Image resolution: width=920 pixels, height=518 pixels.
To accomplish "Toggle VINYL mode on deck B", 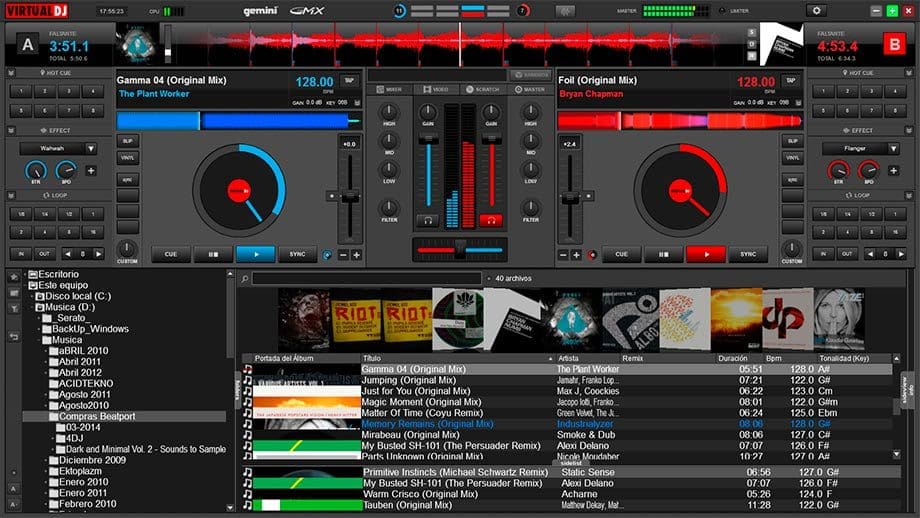I will click(x=793, y=158).
